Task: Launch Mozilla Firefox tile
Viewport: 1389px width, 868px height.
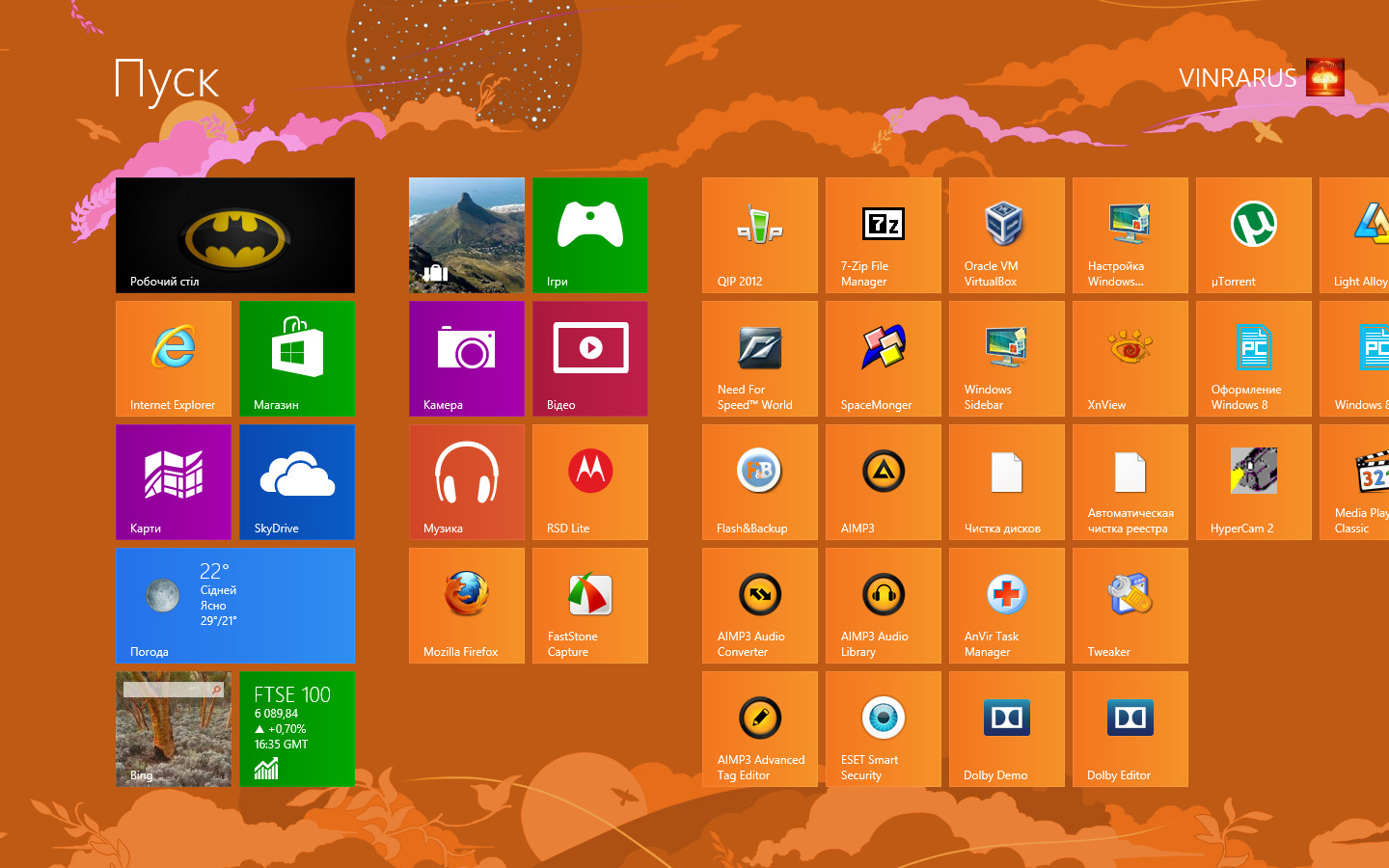Action: coord(467,606)
